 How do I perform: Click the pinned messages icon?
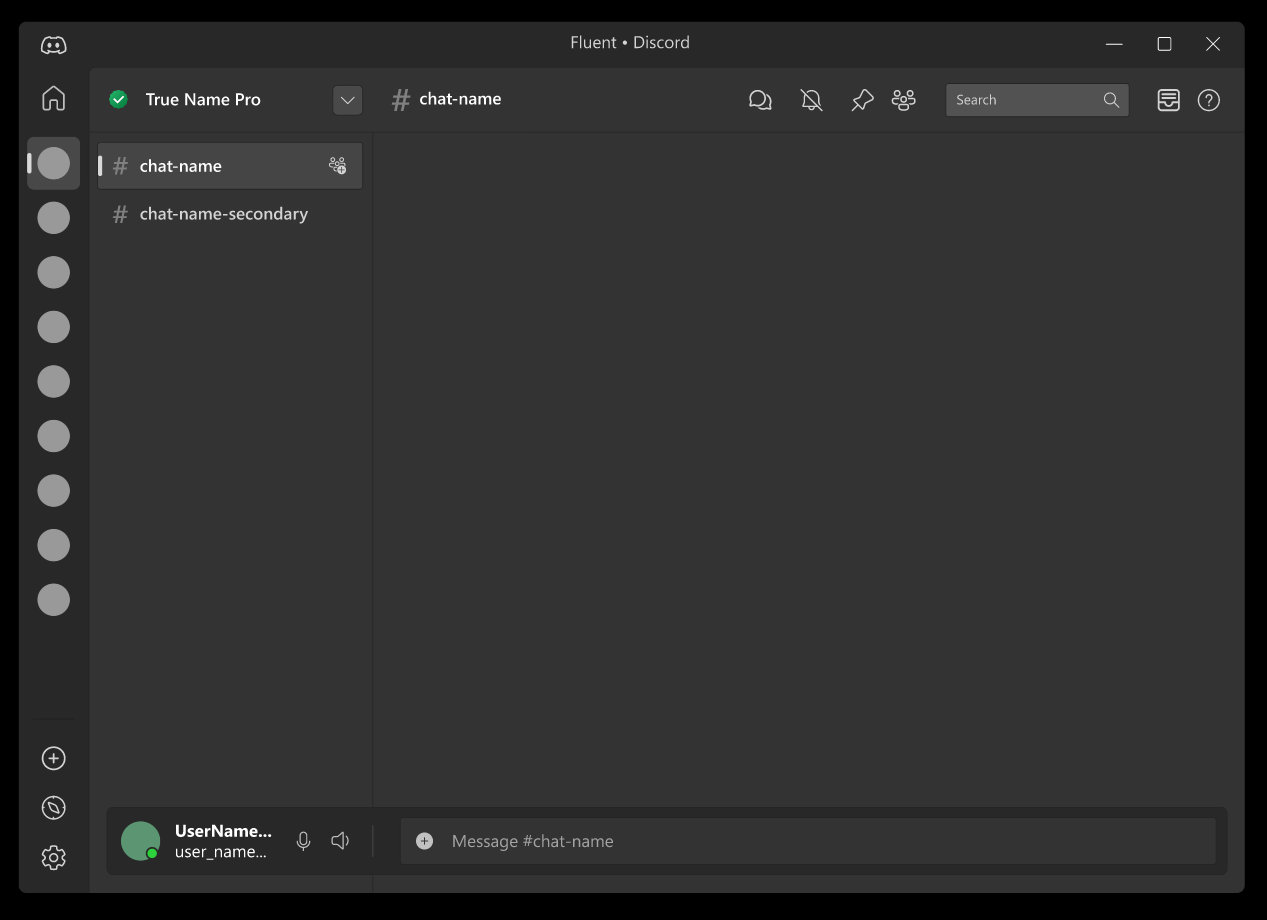click(x=862, y=100)
